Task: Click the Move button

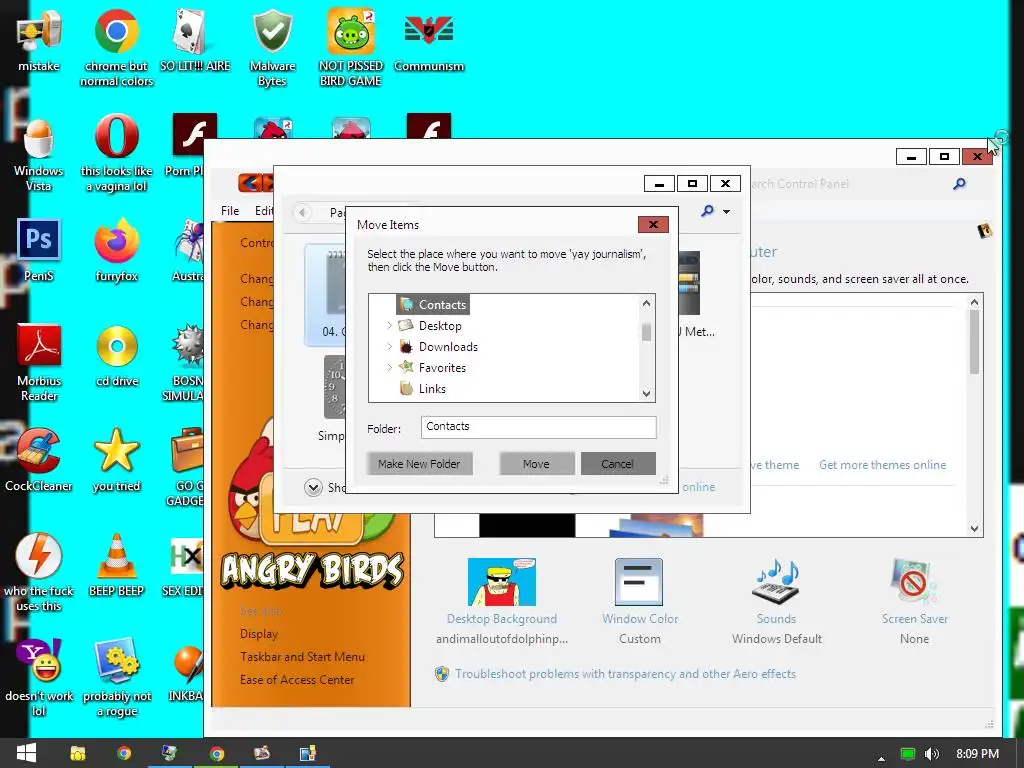Action: tap(536, 464)
